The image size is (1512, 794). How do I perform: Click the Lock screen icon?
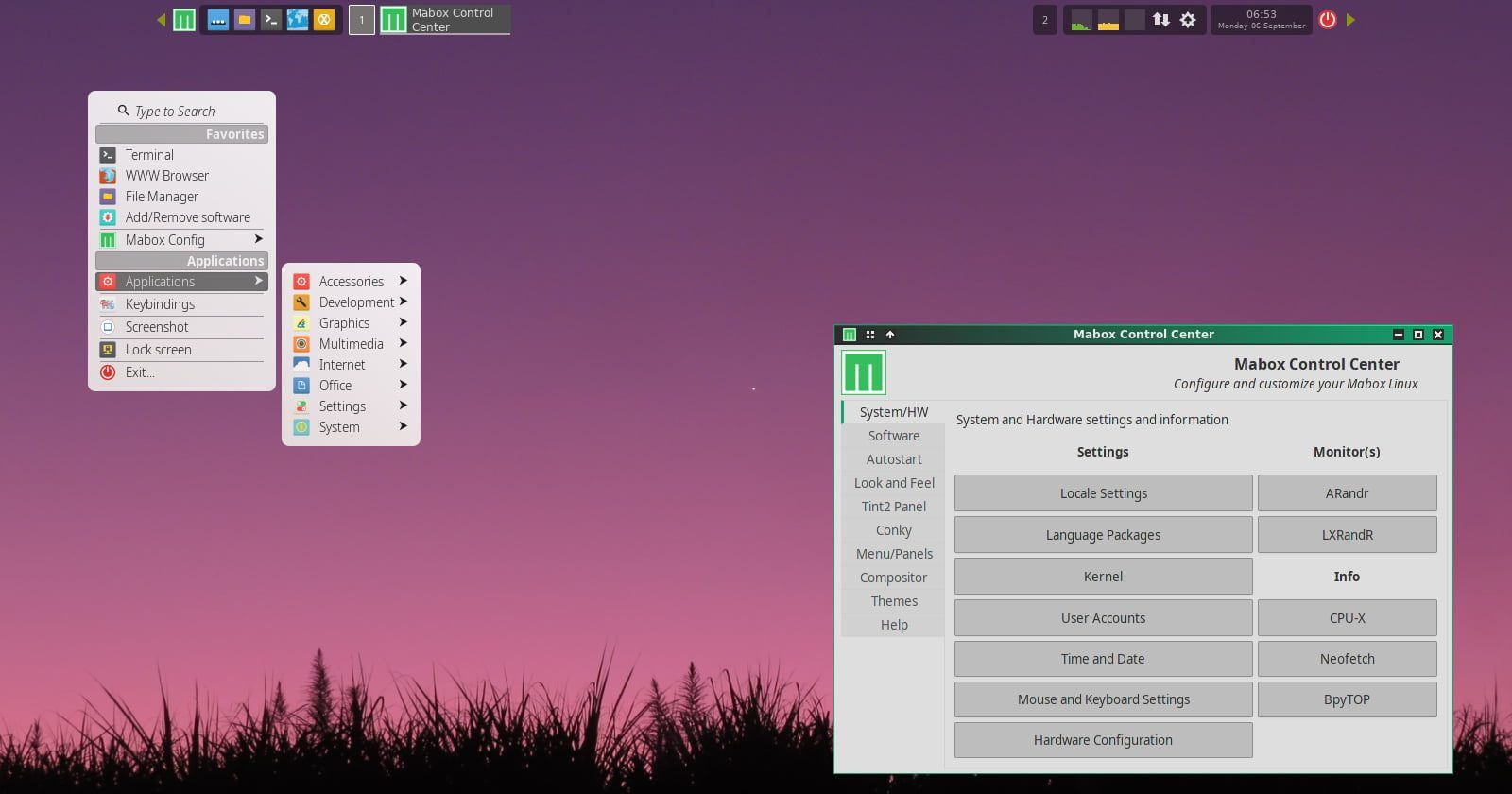(x=108, y=350)
